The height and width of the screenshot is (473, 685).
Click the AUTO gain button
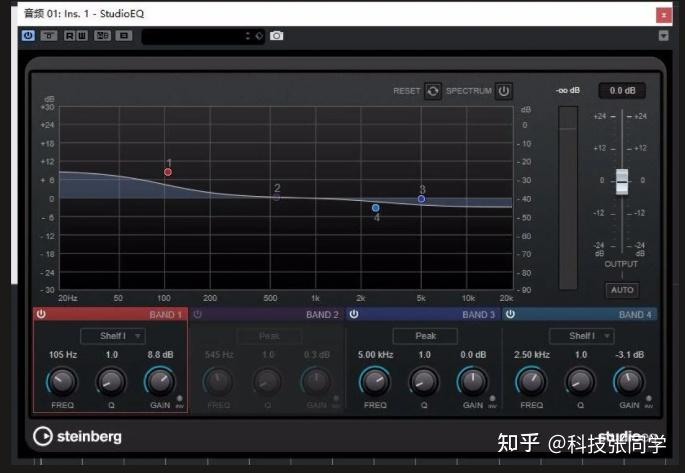(x=622, y=290)
